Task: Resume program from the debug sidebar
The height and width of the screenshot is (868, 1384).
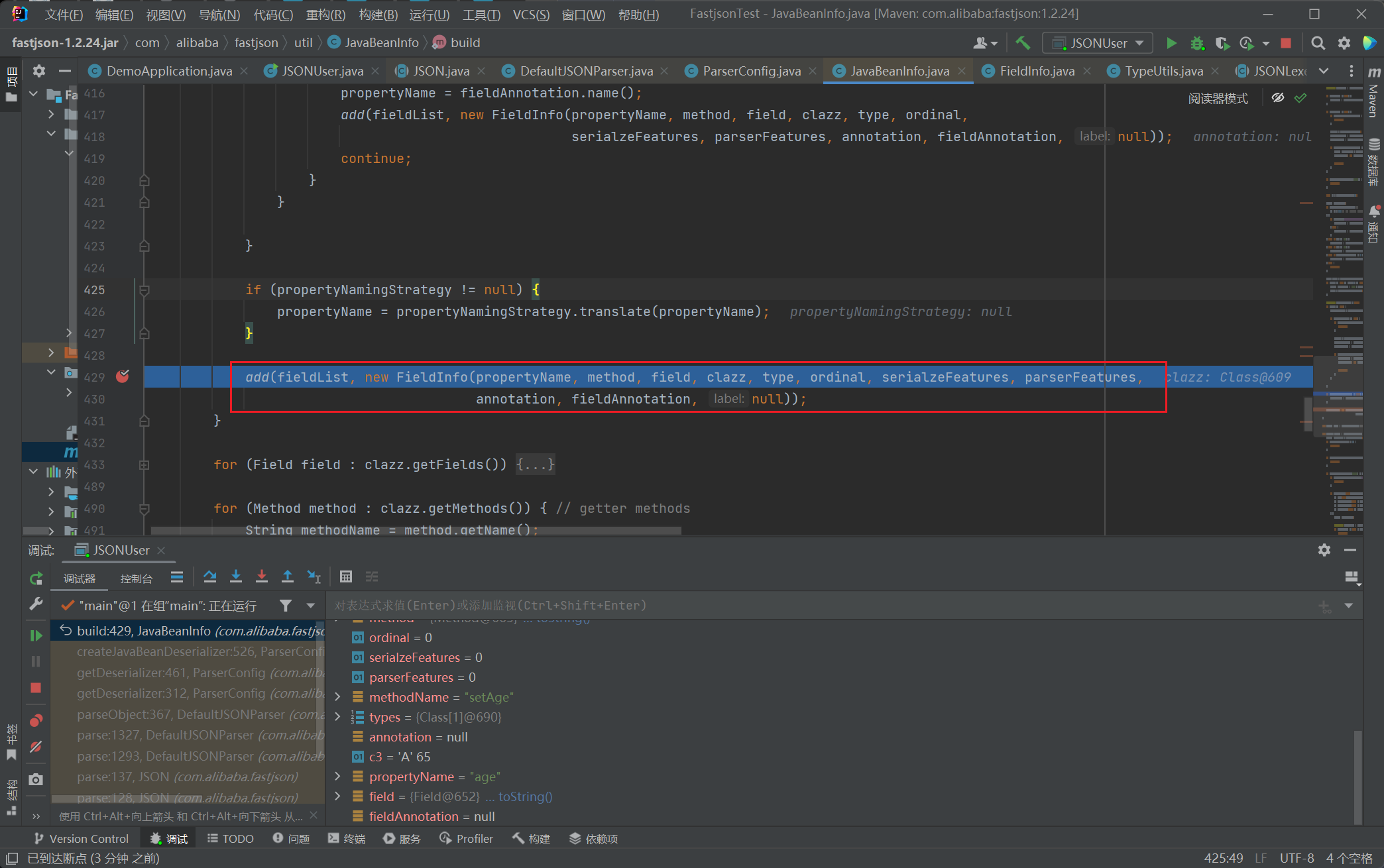Action: pyautogui.click(x=36, y=635)
